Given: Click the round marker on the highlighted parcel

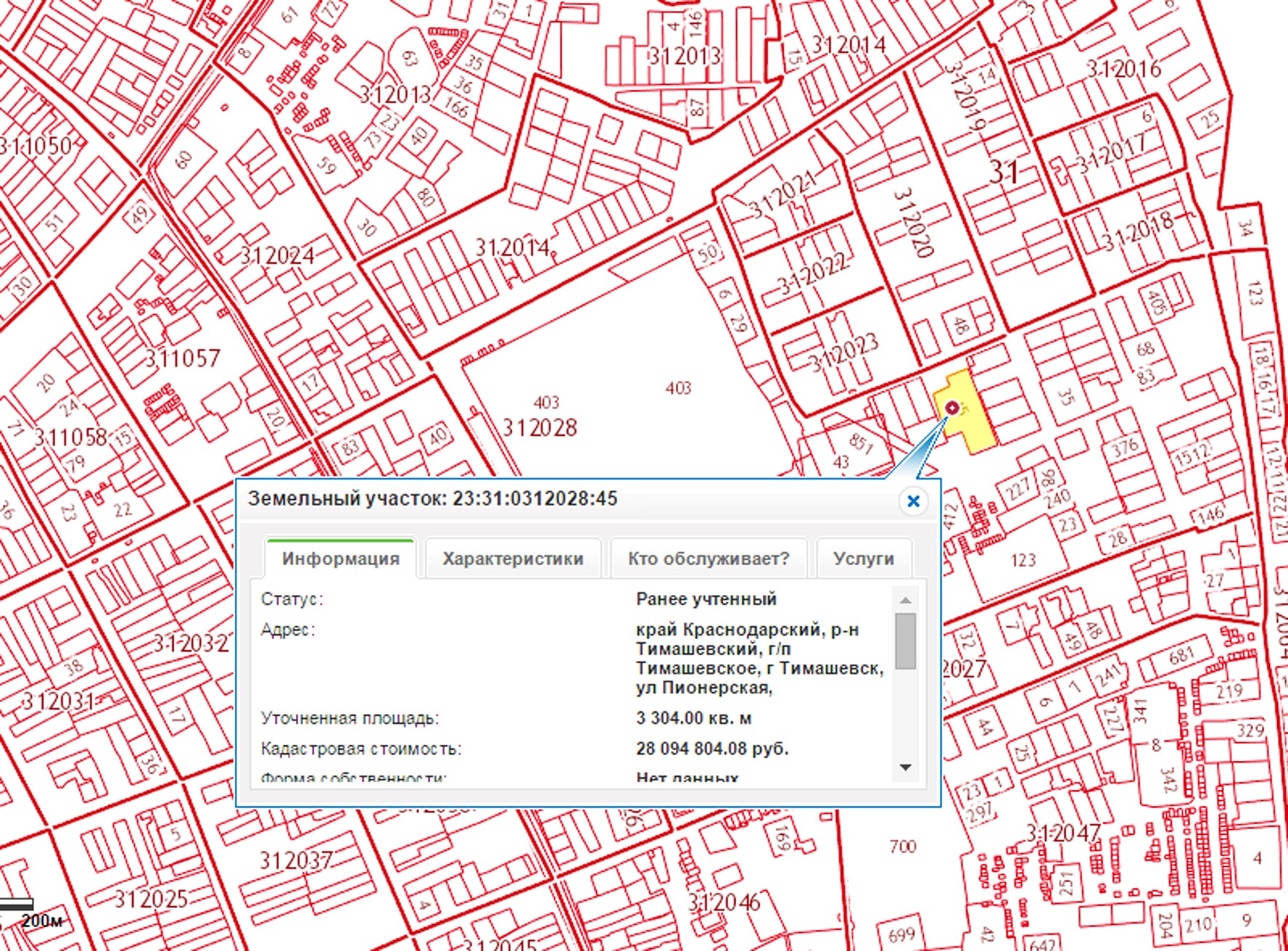Looking at the screenshot, I should (952, 409).
